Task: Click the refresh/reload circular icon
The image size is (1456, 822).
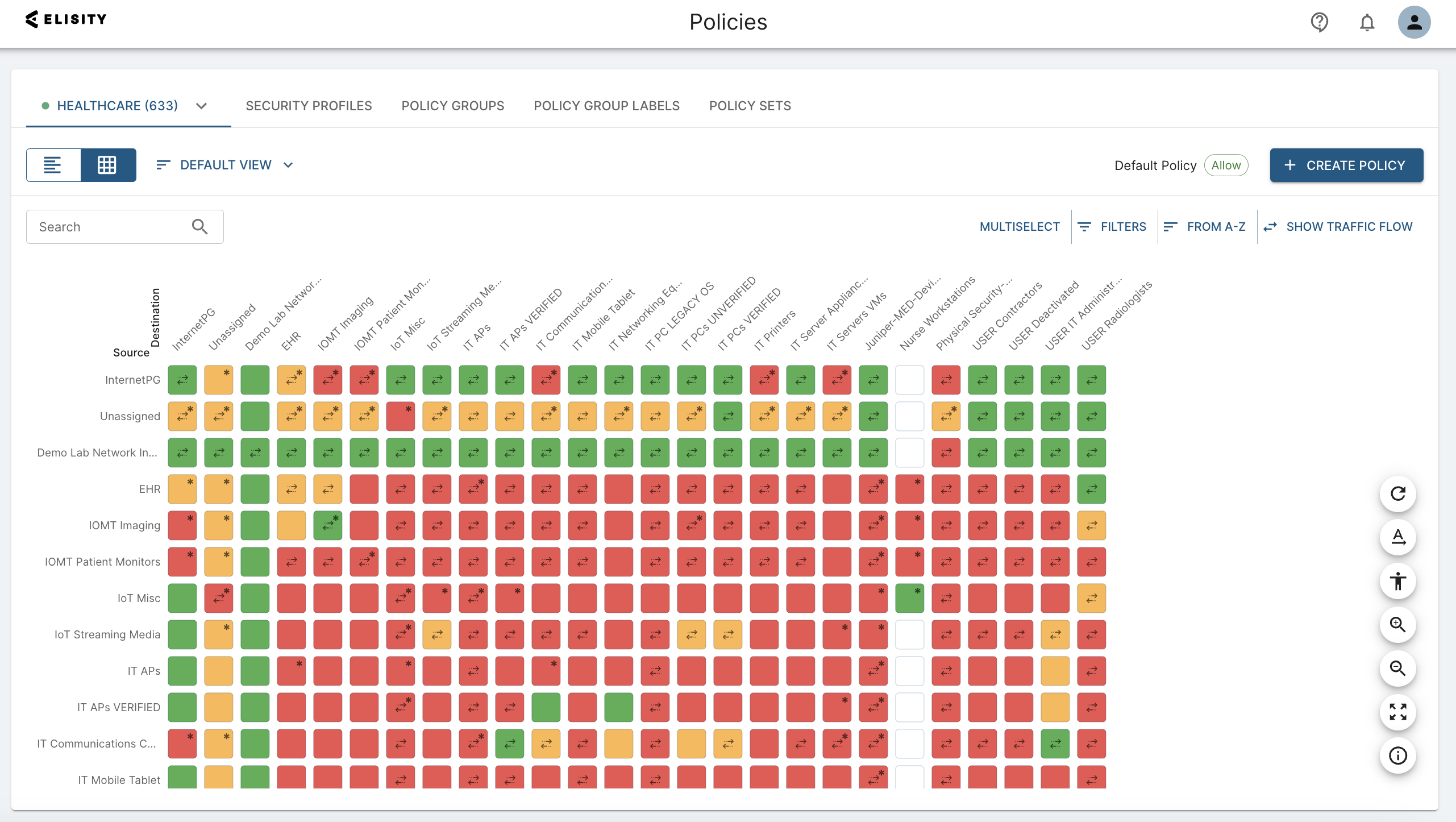Action: click(x=1396, y=493)
